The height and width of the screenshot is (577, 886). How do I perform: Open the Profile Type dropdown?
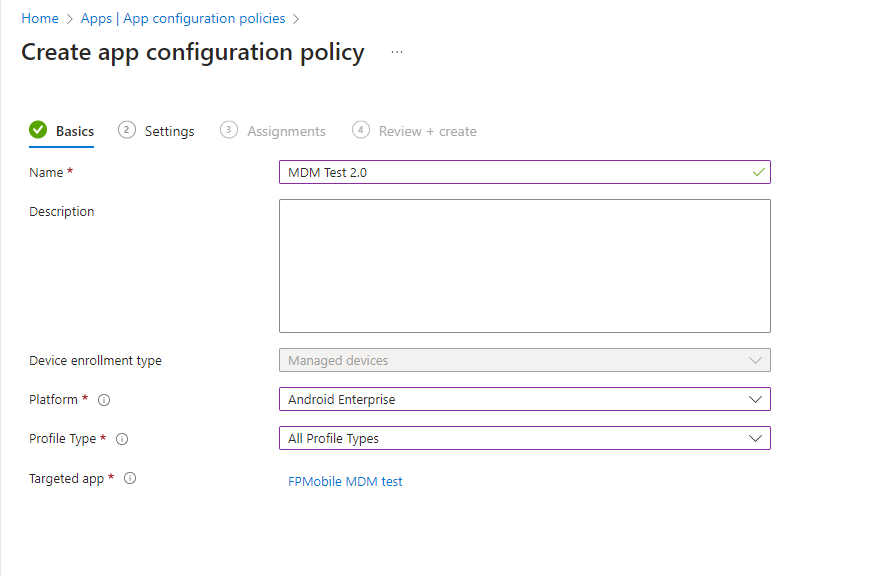pos(524,438)
